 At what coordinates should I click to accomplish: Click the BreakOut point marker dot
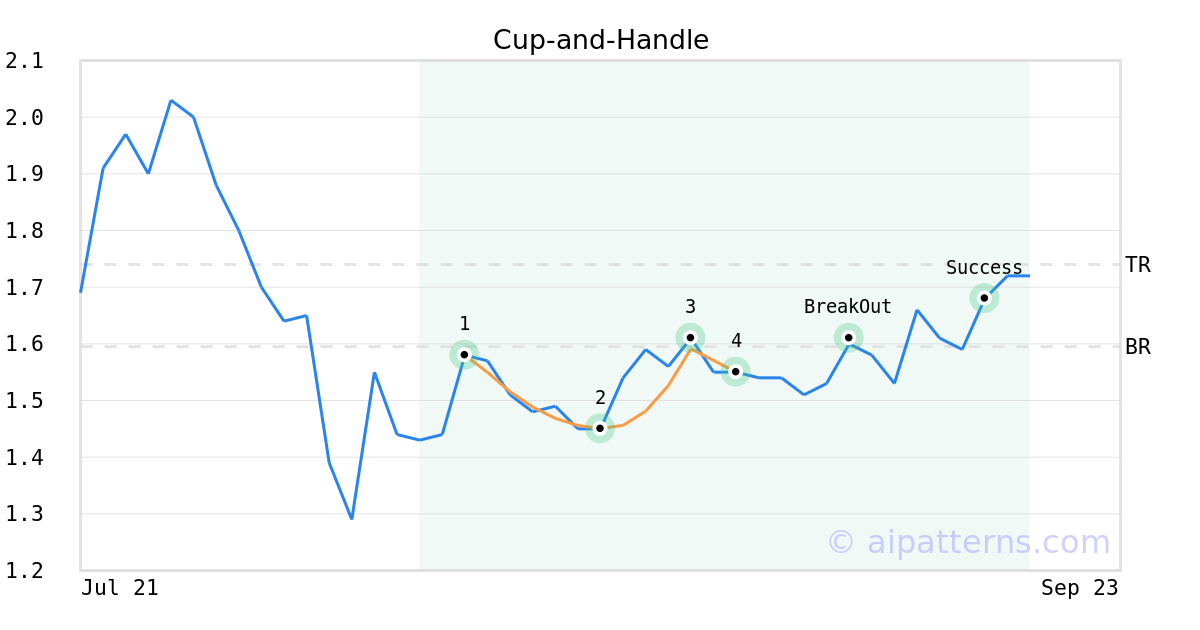coord(848,337)
